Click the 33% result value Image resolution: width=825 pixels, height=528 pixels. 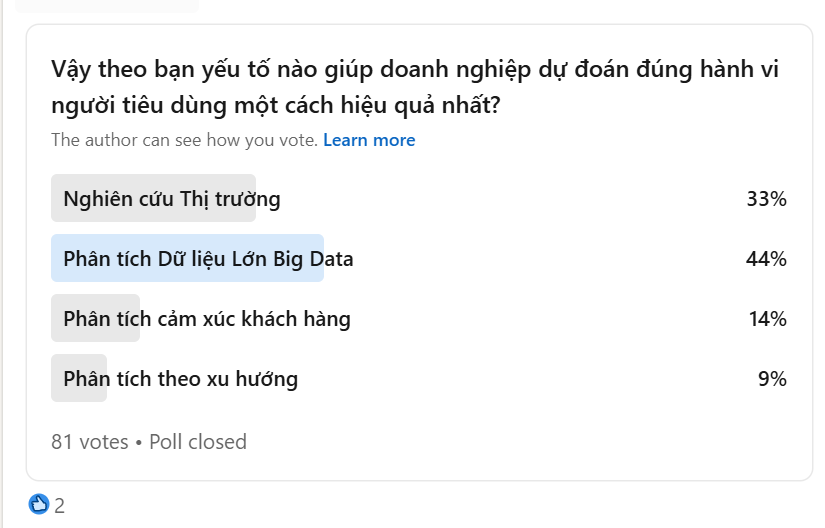click(x=766, y=199)
